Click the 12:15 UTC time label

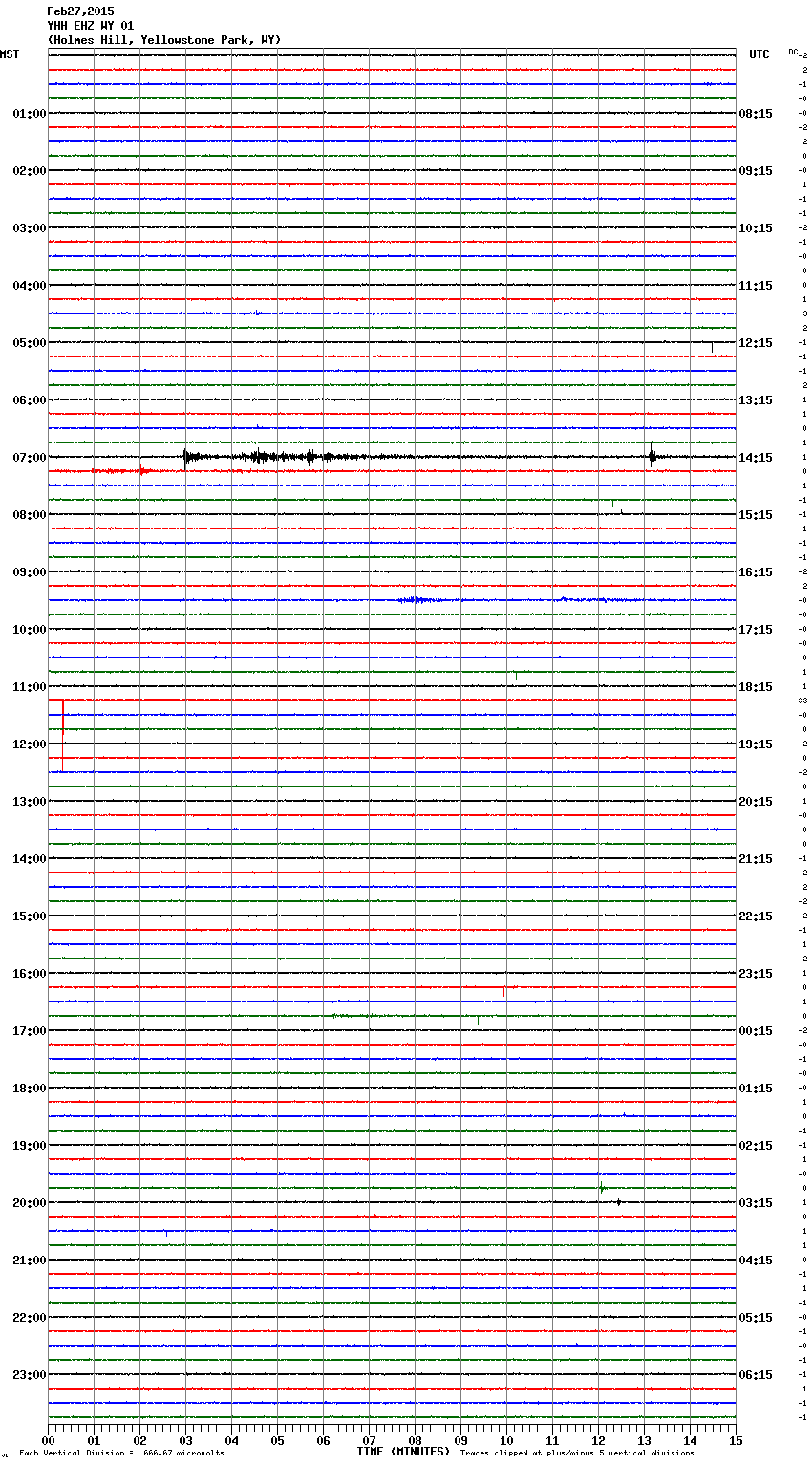coord(756,343)
